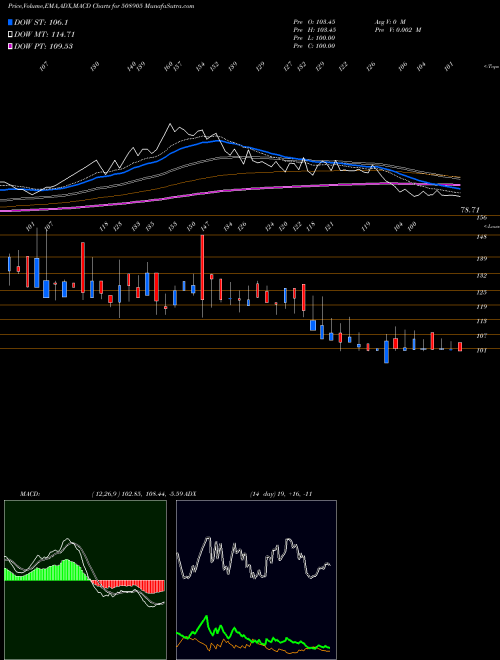
Task: Click the Pre V: 0.002 M value
Action: point(398,30)
